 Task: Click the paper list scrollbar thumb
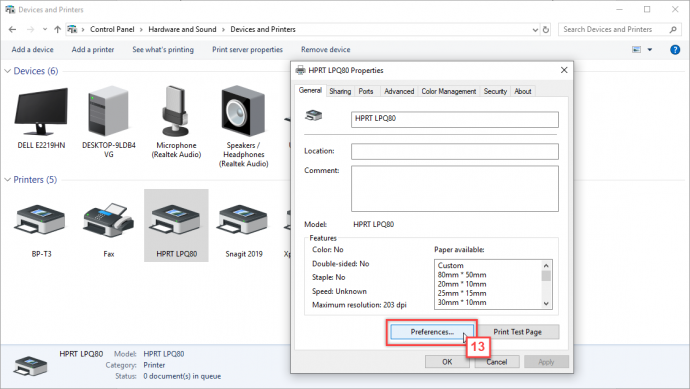coord(546,275)
